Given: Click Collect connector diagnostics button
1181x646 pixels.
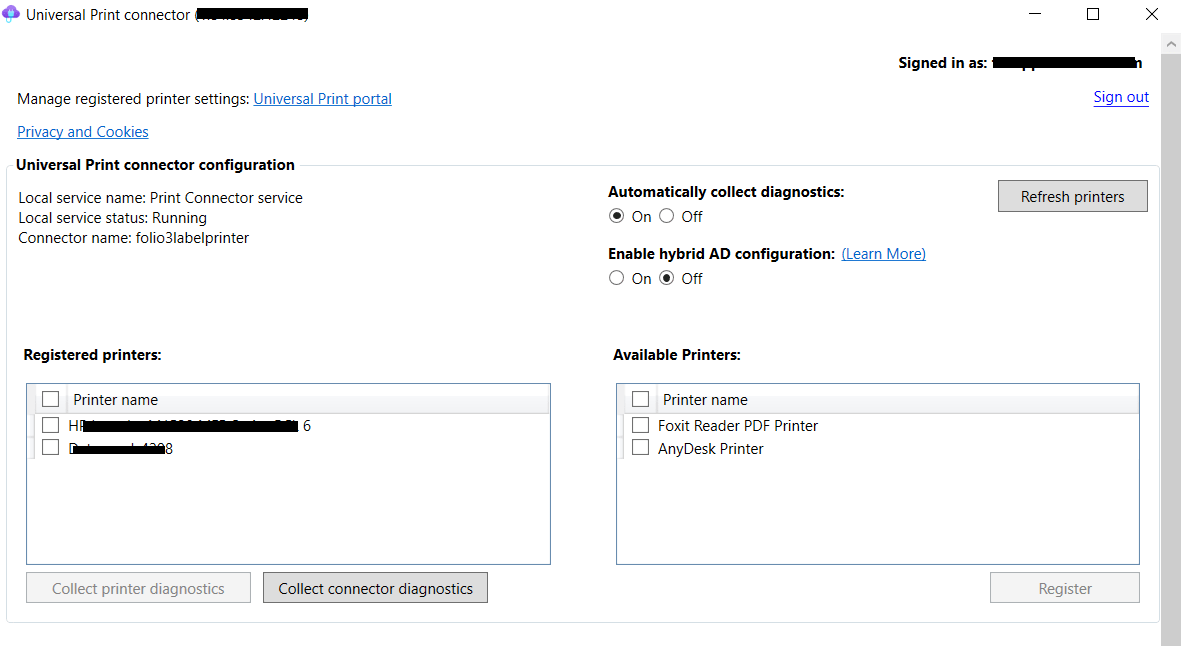Looking at the screenshot, I should pyautogui.click(x=375, y=589).
